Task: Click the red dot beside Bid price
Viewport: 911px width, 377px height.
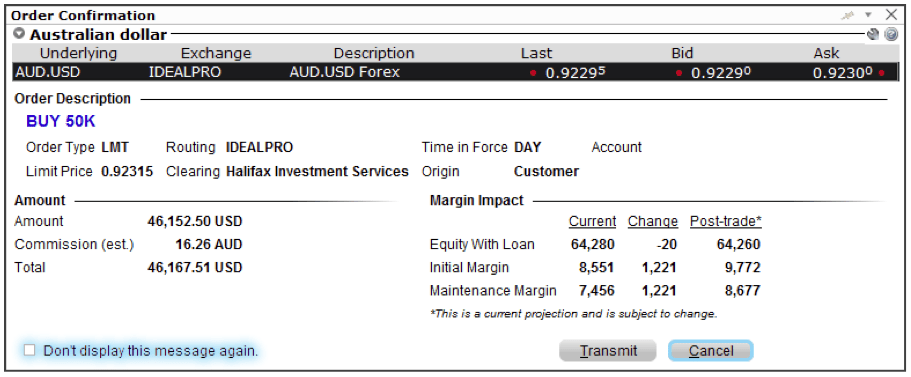Action: [x=678, y=73]
